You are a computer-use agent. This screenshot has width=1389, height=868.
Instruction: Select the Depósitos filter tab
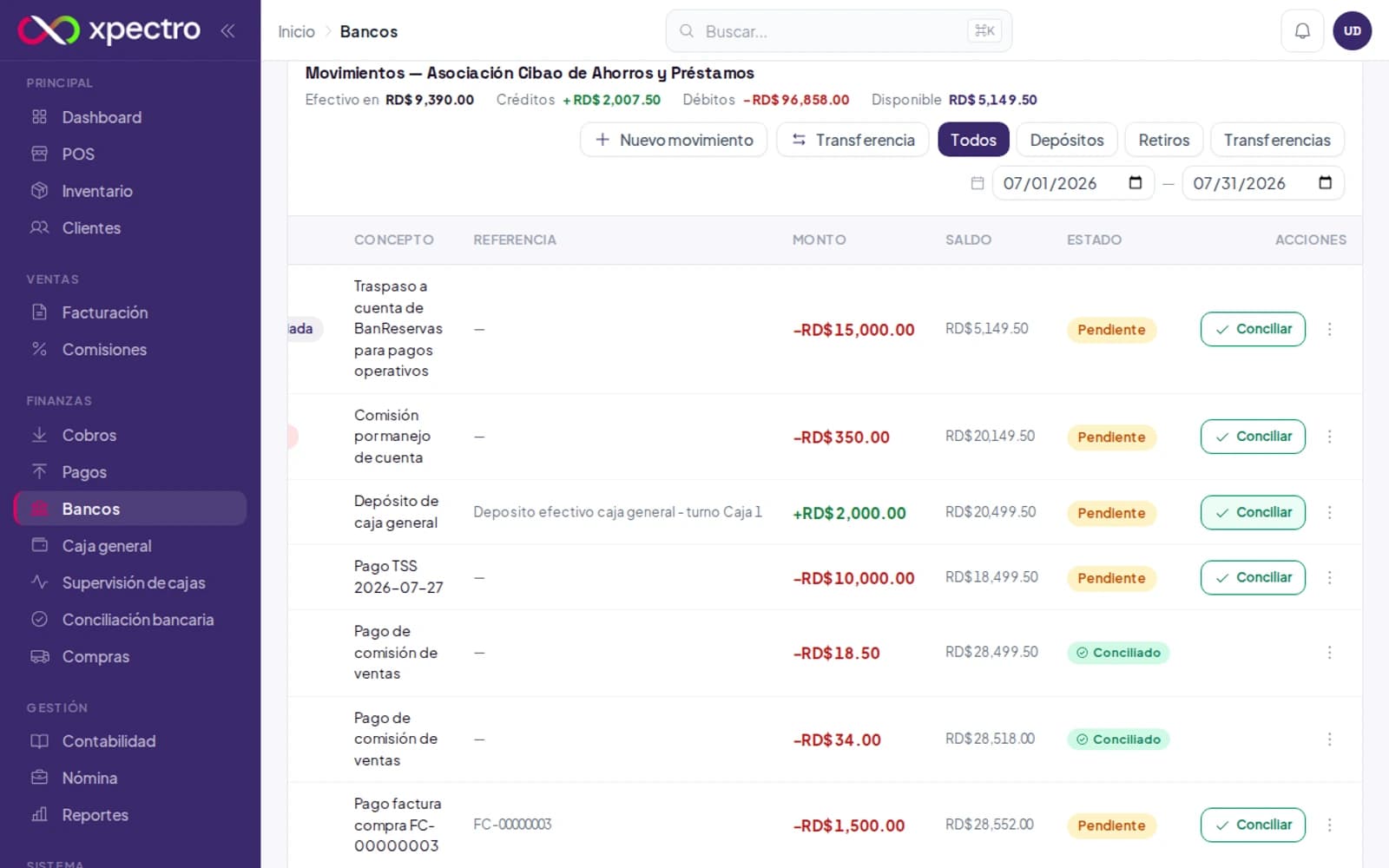point(1067,140)
